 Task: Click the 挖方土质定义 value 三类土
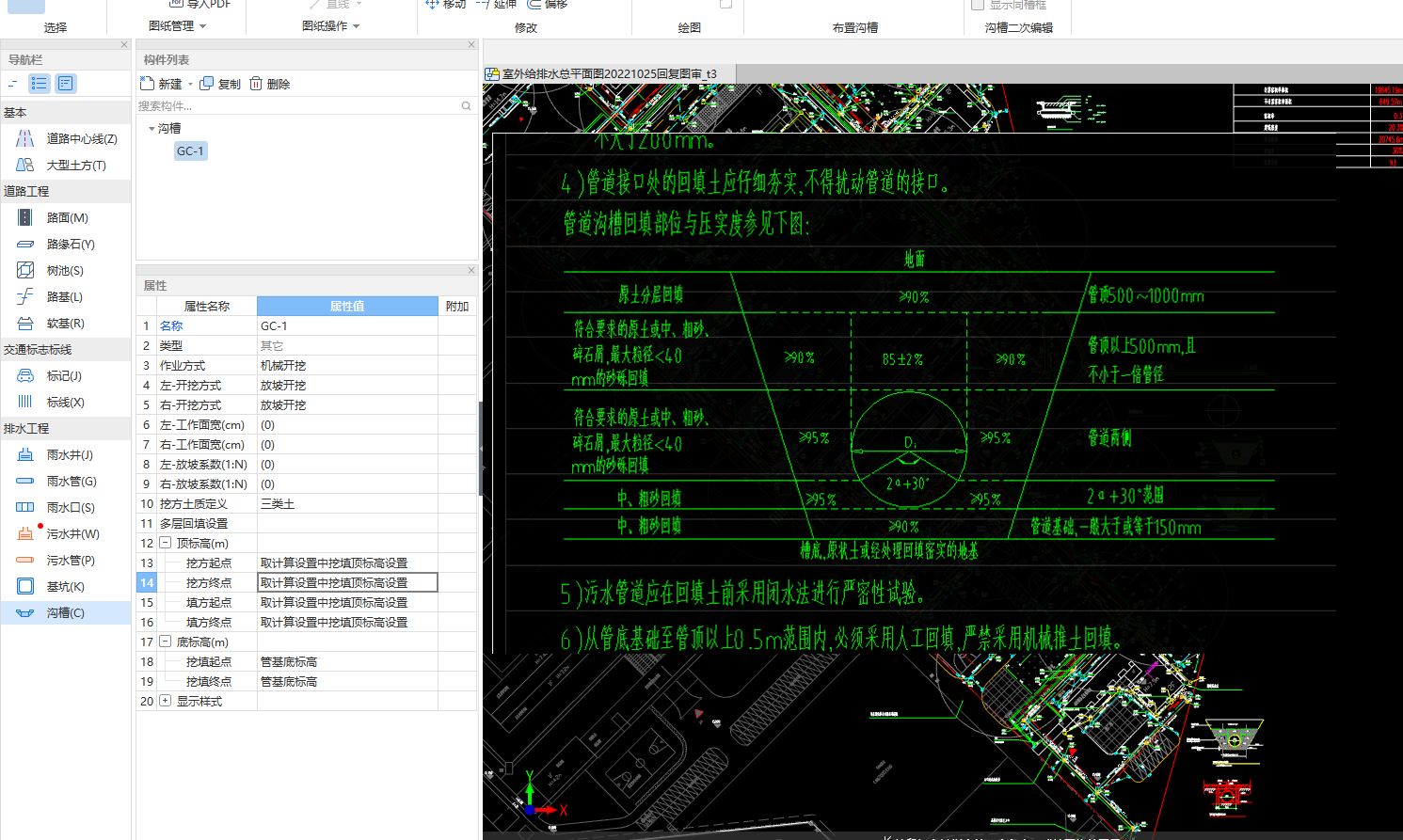tap(347, 503)
